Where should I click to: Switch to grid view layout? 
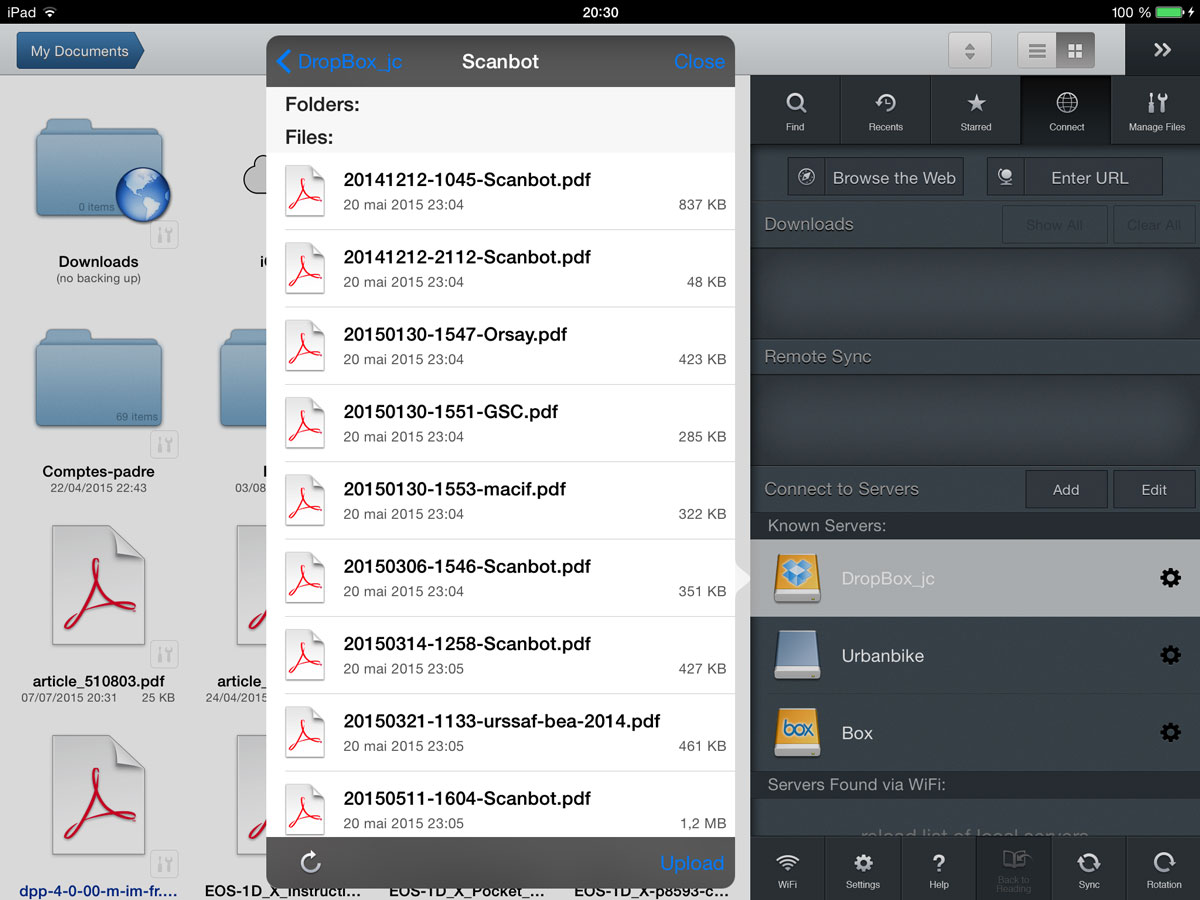click(x=1075, y=50)
